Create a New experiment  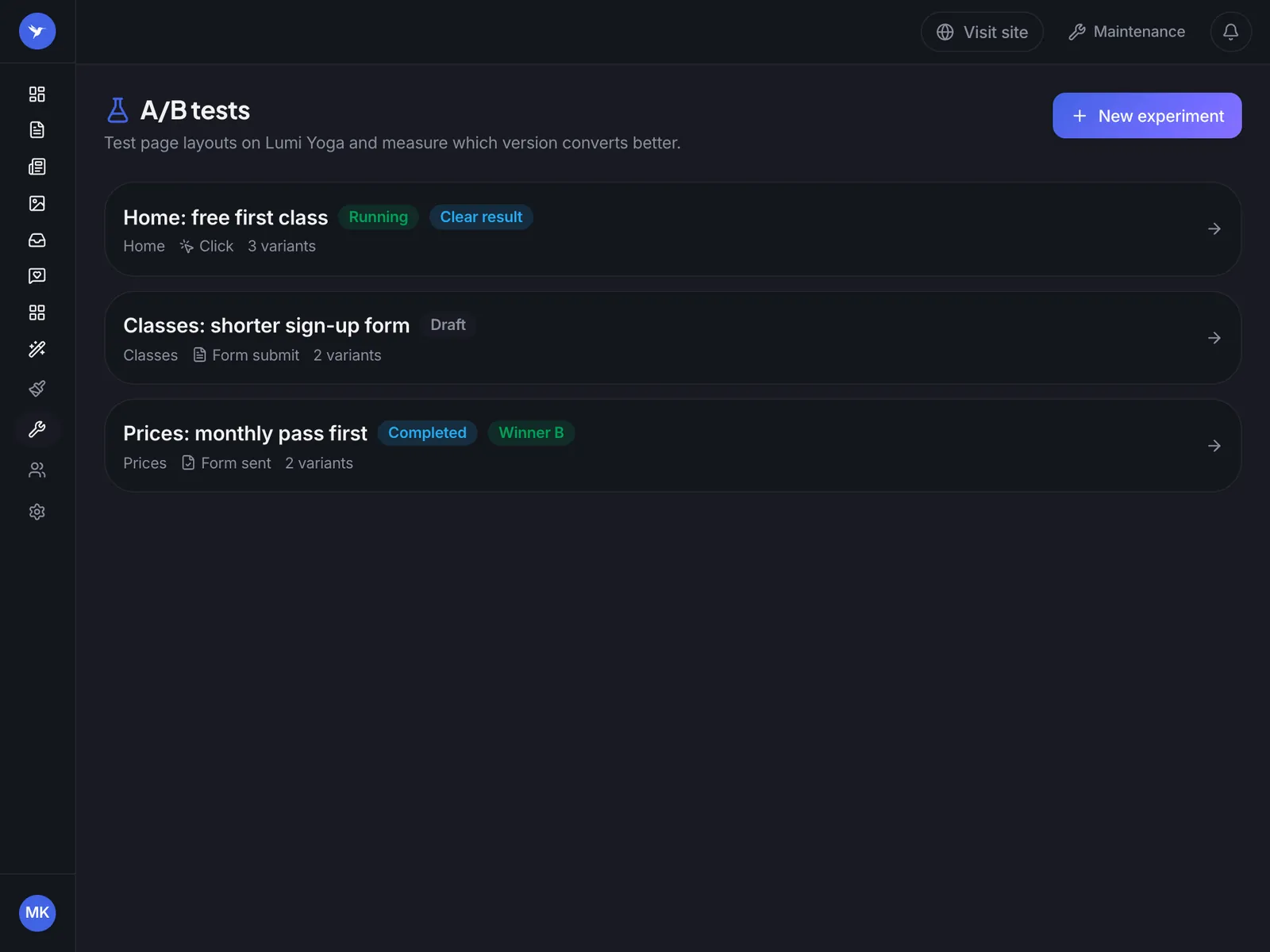pyautogui.click(x=1147, y=116)
